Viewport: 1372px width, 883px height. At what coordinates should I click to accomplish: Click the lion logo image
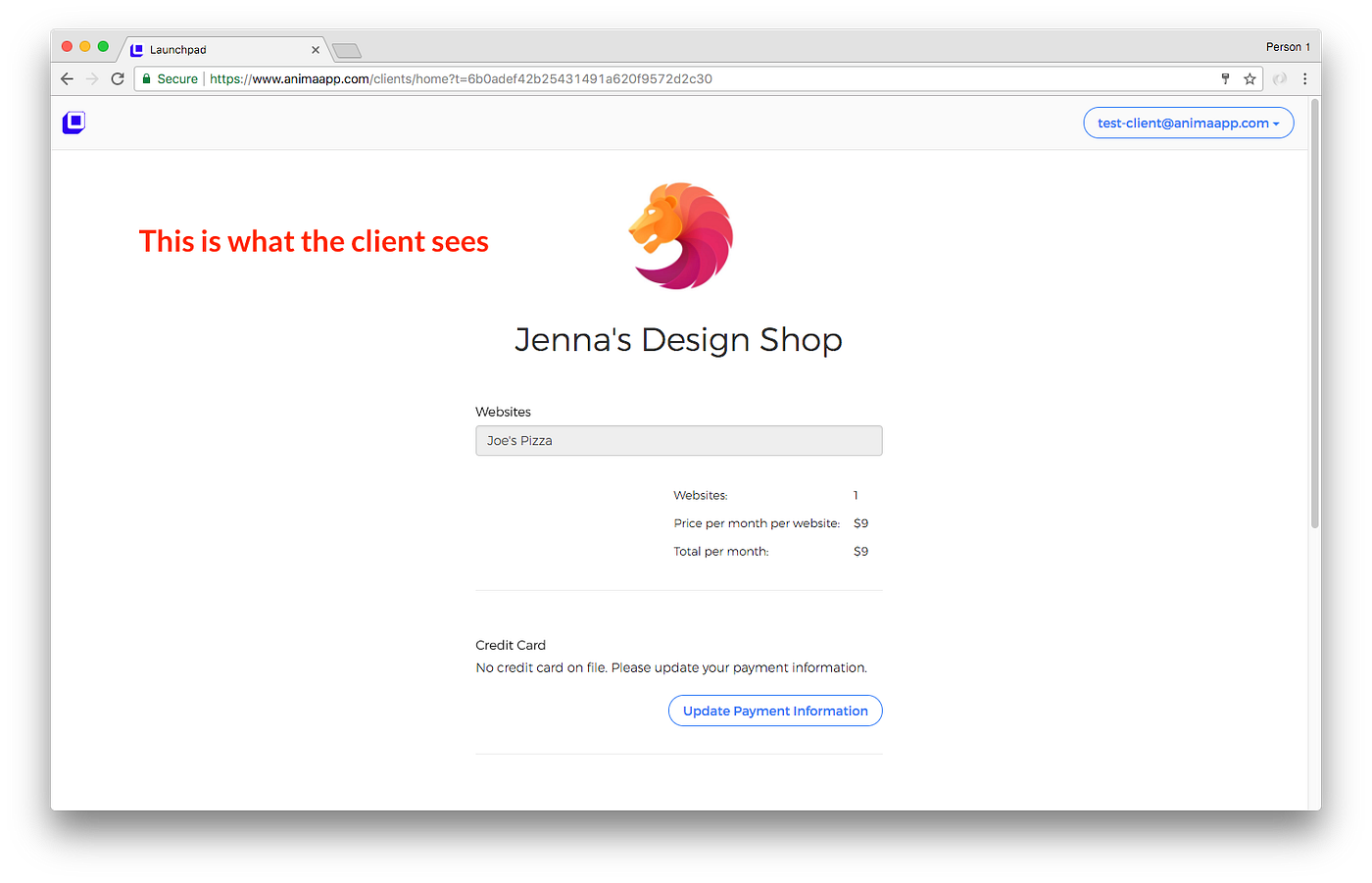click(x=681, y=236)
